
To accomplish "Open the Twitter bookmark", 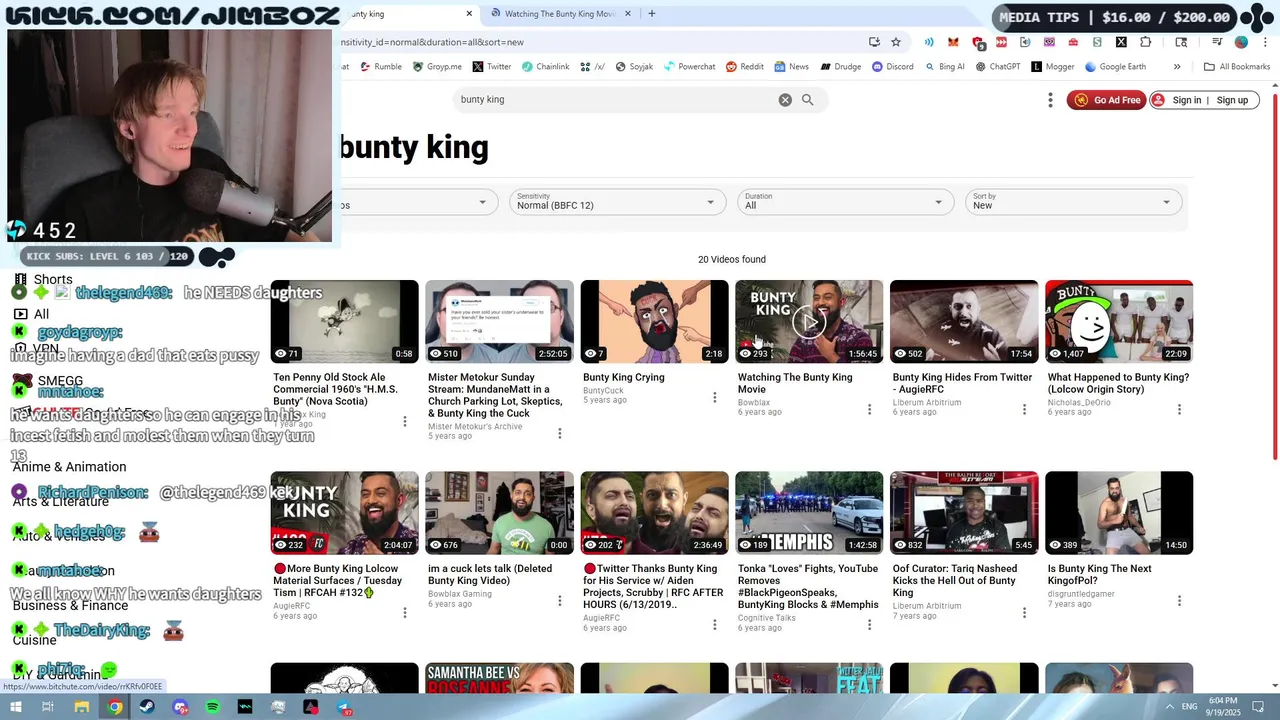I will click(x=492, y=67).
